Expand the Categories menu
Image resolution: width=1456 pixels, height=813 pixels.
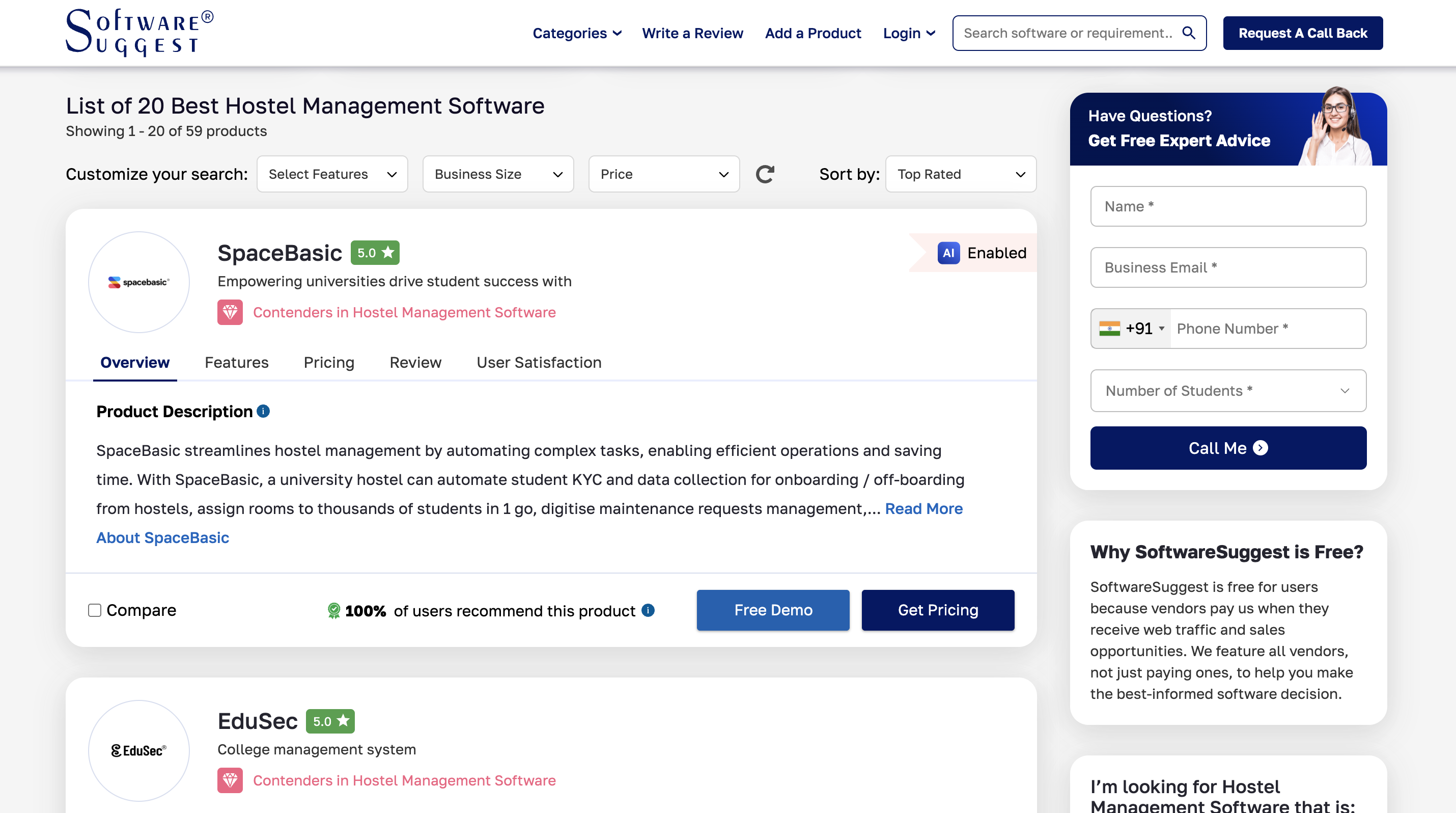tap(576, 33)
